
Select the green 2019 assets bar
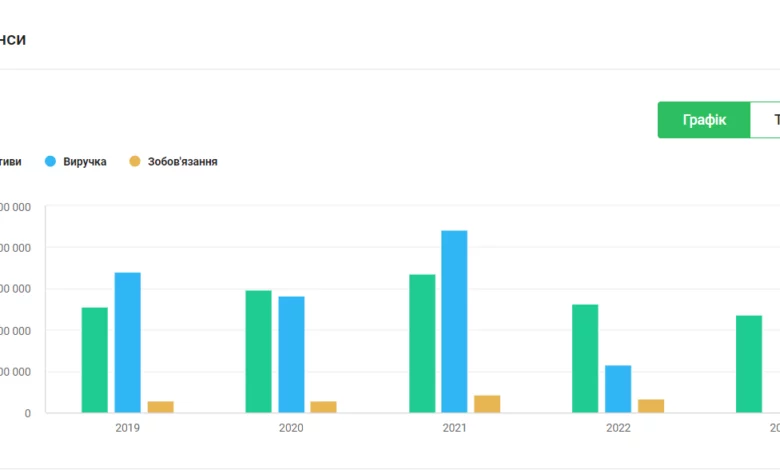click(x=95, y=360)
